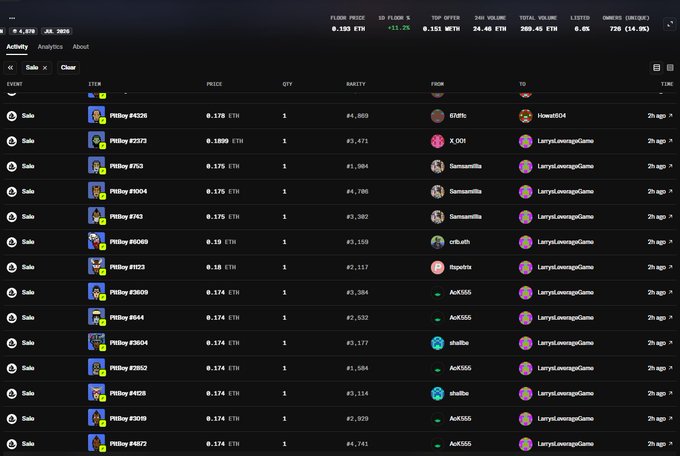This screenshot has height=456, width=680.
Task: Open PitBoy #4128 item link
Action: pos(128,393)
